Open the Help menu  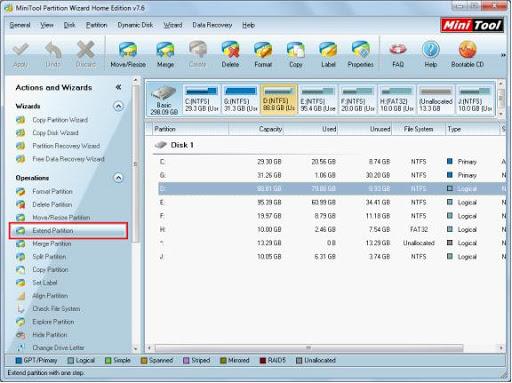248,25
